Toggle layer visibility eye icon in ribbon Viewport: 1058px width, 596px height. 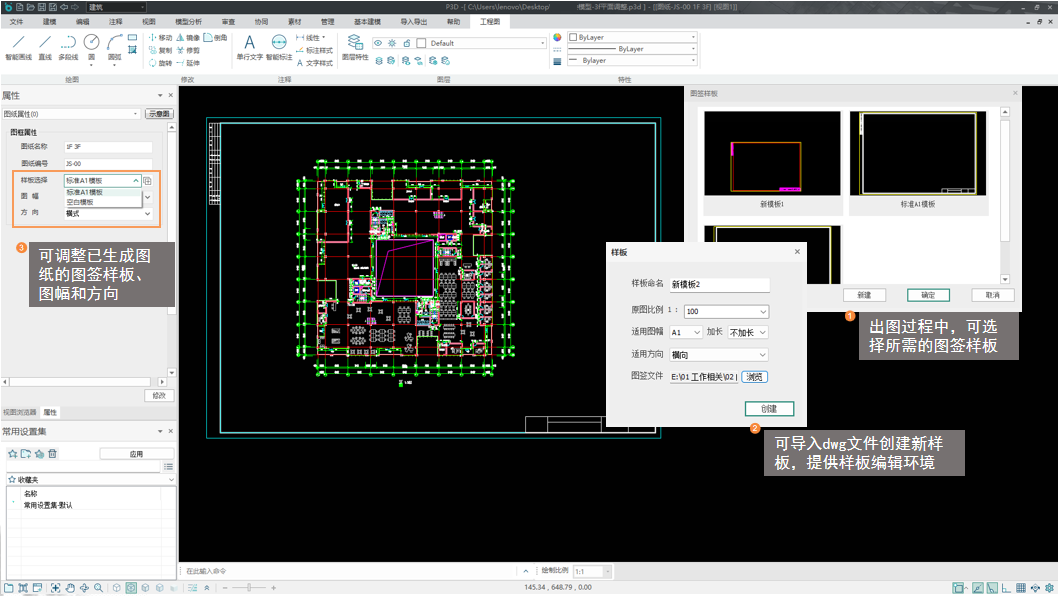click(378, 43)
